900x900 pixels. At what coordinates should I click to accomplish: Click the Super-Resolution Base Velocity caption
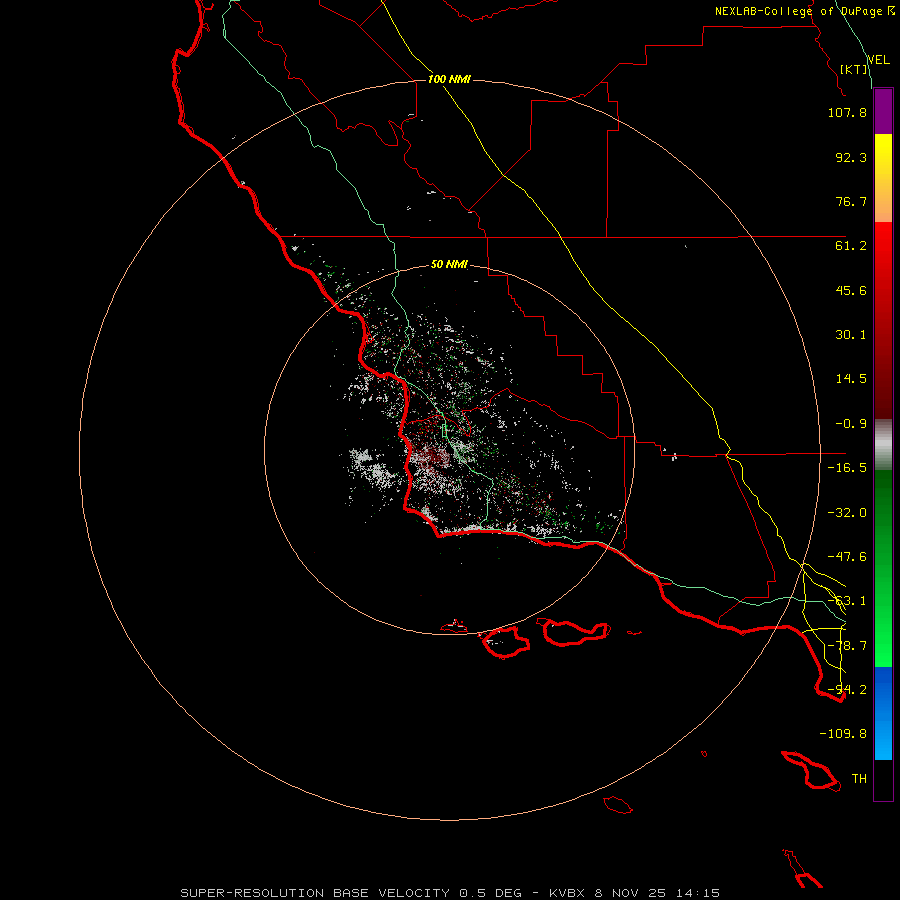pyautogui.click(x=450, y=893)
